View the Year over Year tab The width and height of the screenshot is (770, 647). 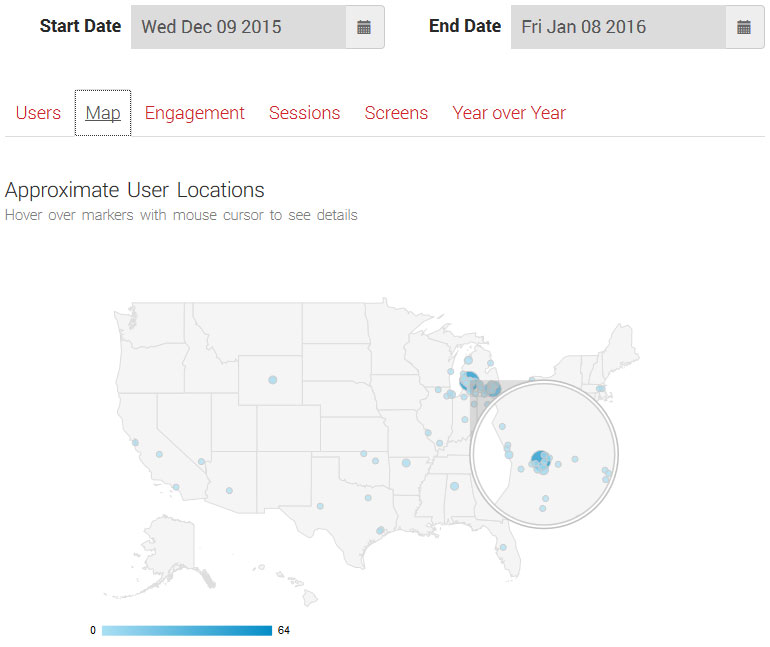tap(509, 113)
